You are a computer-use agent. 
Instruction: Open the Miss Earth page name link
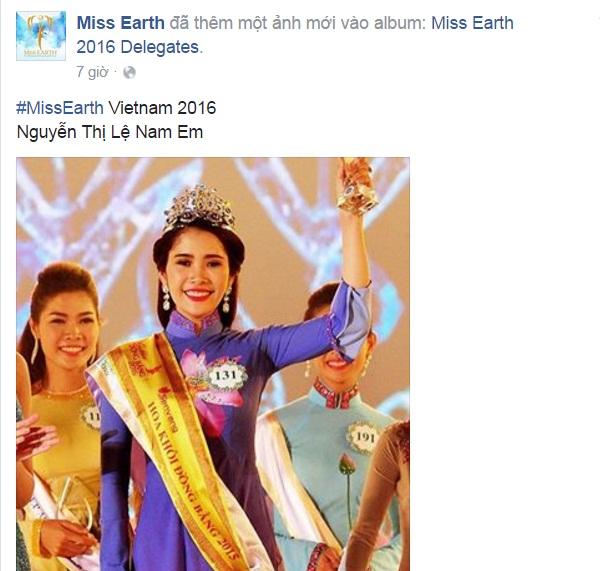coord(121,23)
